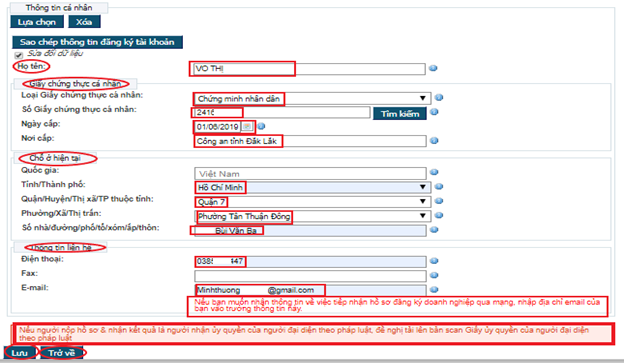Focus the E-mail input field
This screenshot has height=363, width=624.
pos(310,290)
